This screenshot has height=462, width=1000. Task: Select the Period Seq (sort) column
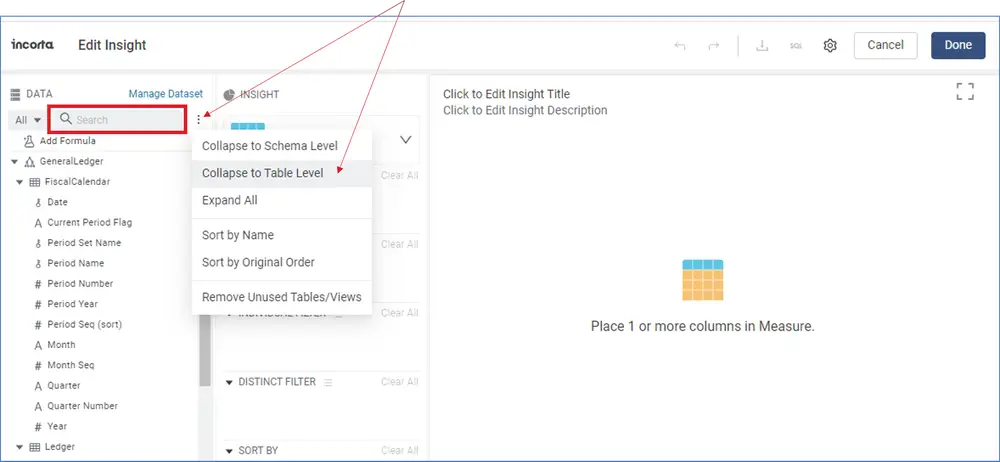84,325
